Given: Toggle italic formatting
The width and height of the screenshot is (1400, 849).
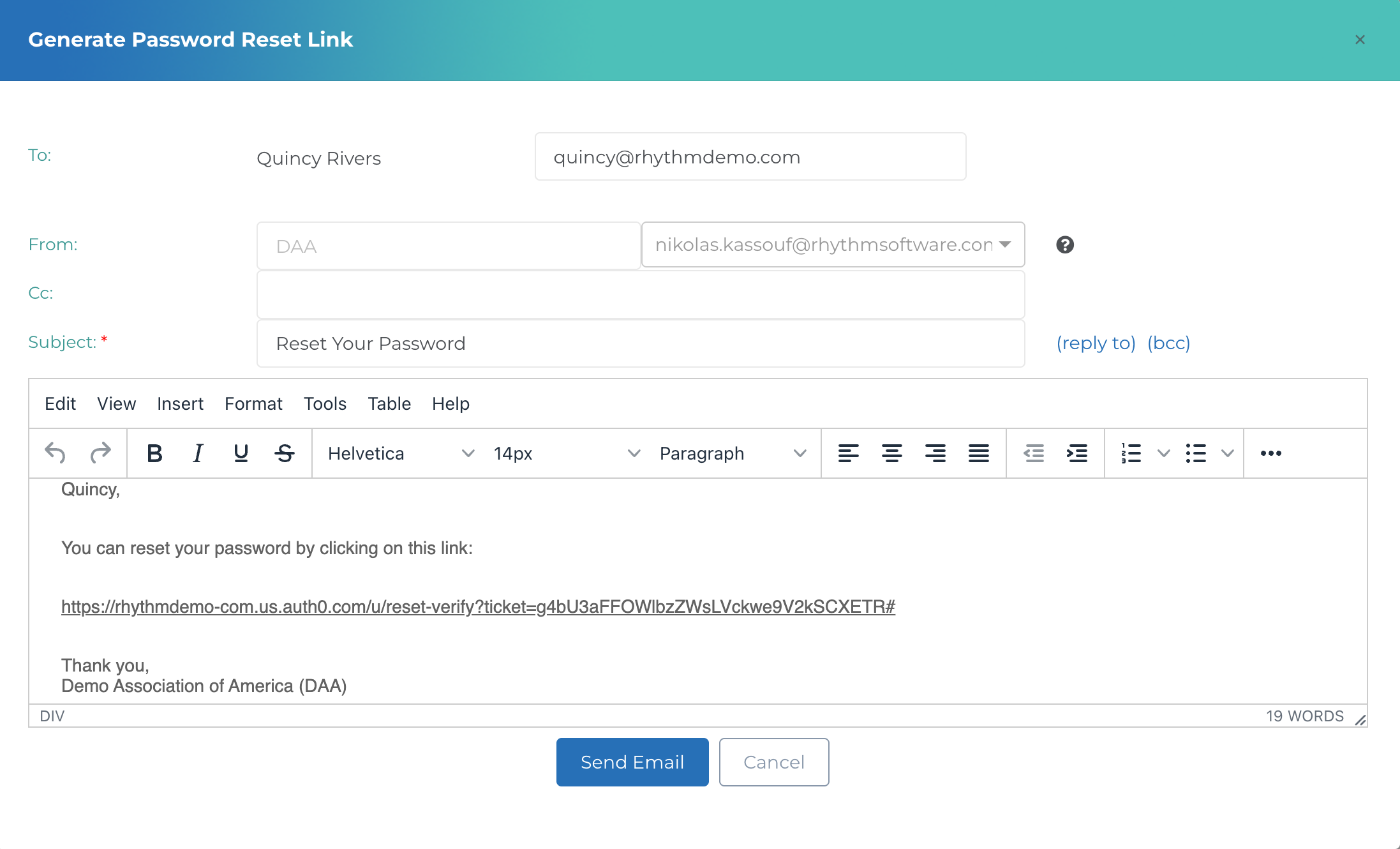Looking at the screenshot, I should (x=198, y=453).
